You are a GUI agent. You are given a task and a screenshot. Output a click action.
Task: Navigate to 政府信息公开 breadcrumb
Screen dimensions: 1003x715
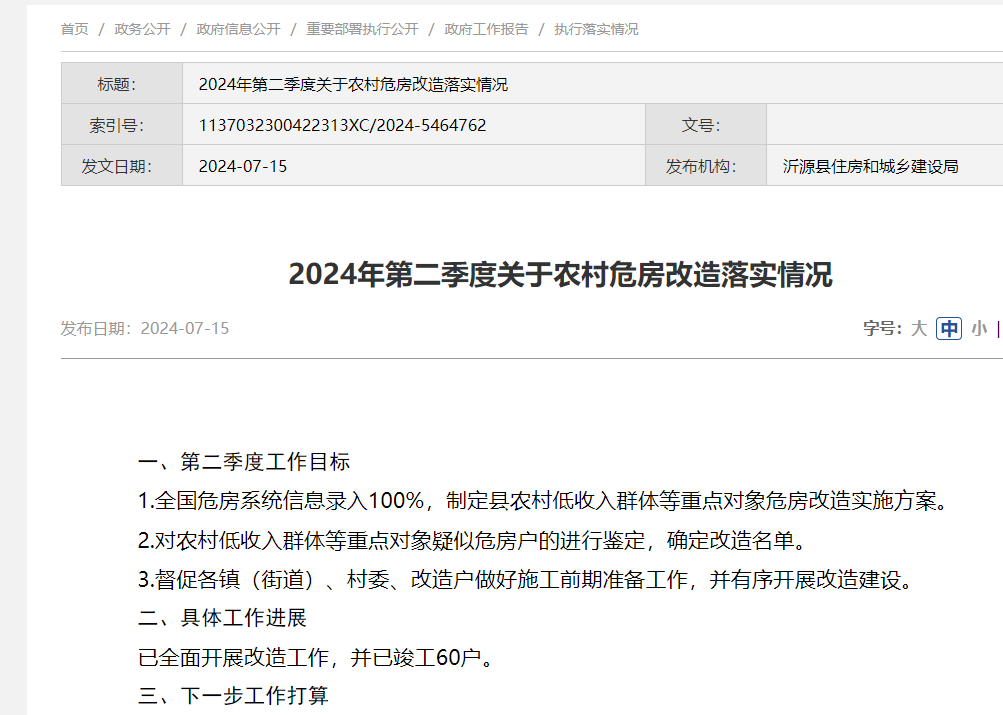(x=238, y=29)
